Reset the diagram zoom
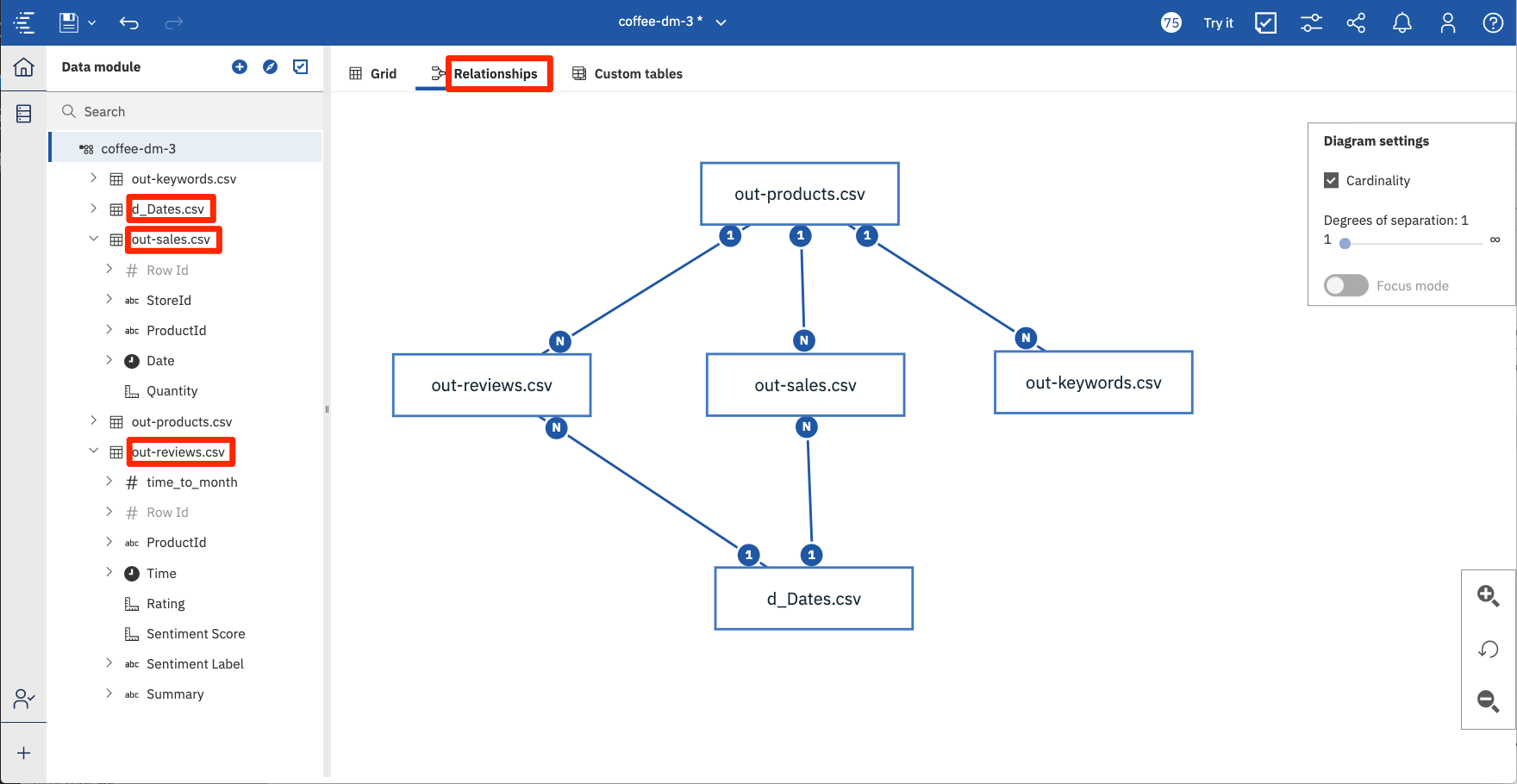 click(x=1489, y=650)
